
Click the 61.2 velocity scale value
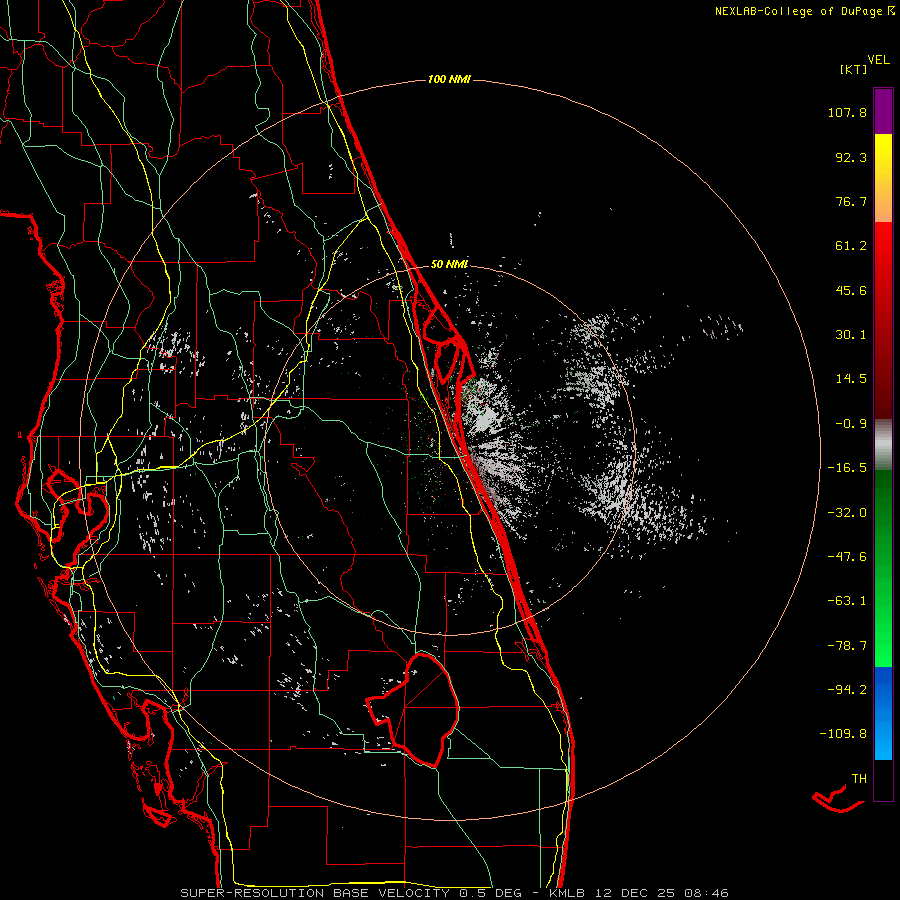(x=851, y=246)
